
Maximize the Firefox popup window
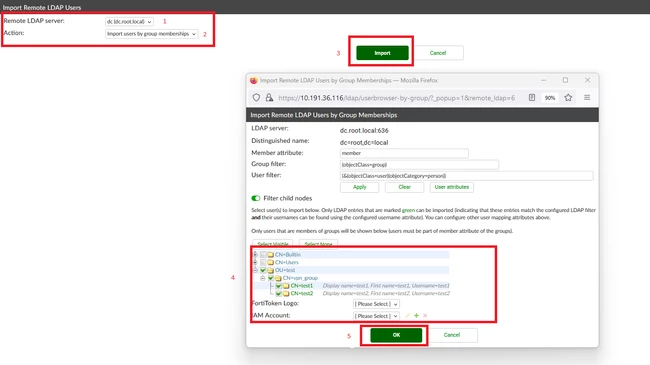(x=565, y=80)
